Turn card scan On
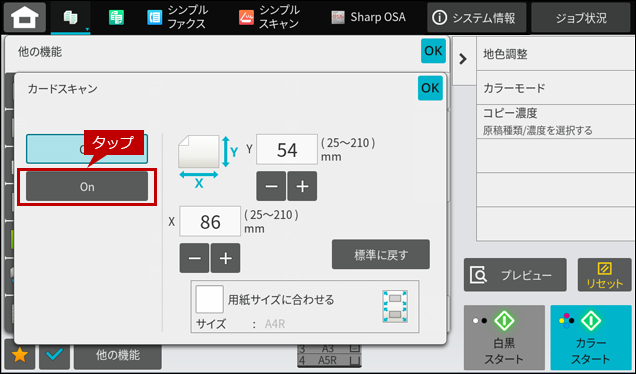 (87, 186)
